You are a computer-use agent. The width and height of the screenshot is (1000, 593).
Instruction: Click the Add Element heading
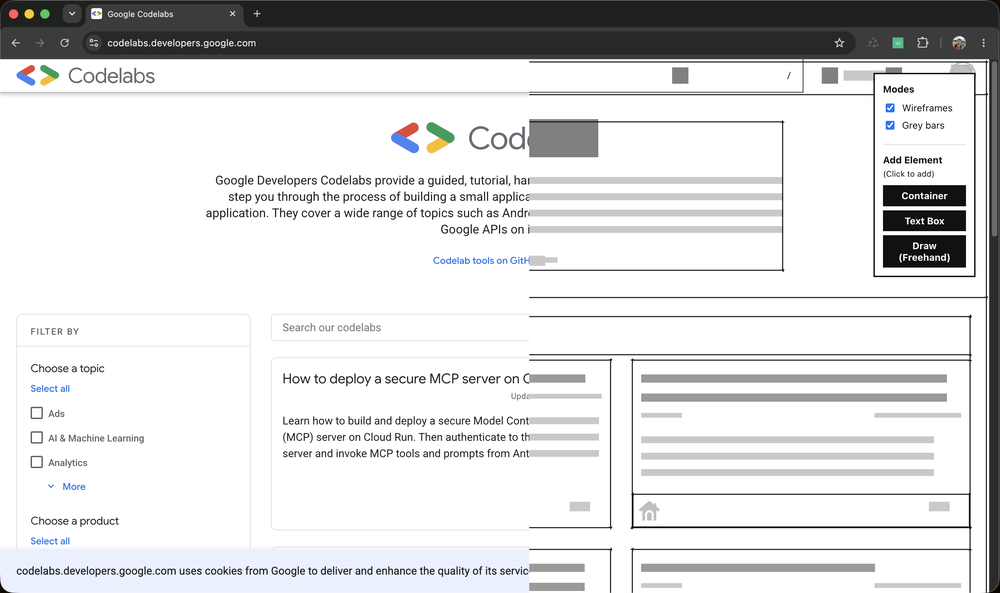[913, 160]
